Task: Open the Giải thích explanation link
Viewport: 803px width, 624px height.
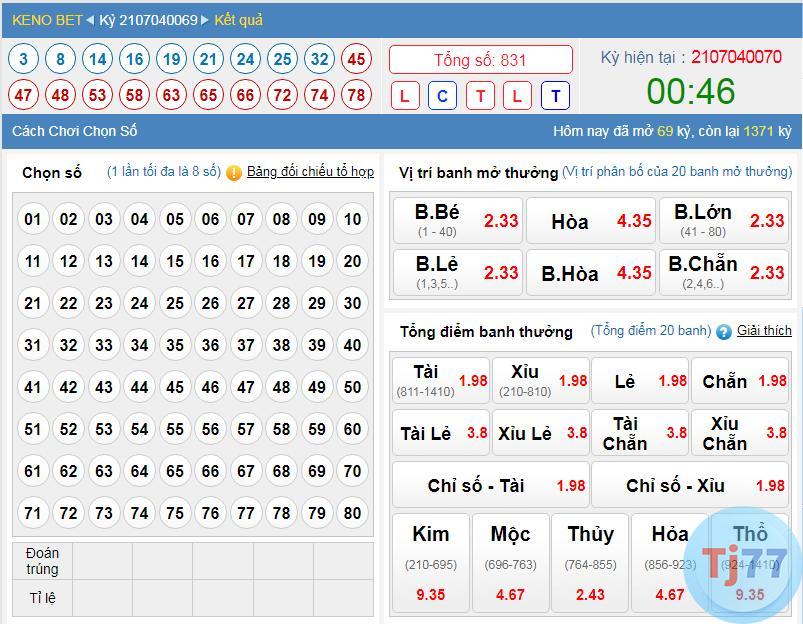Action: [x=764, y=331]
